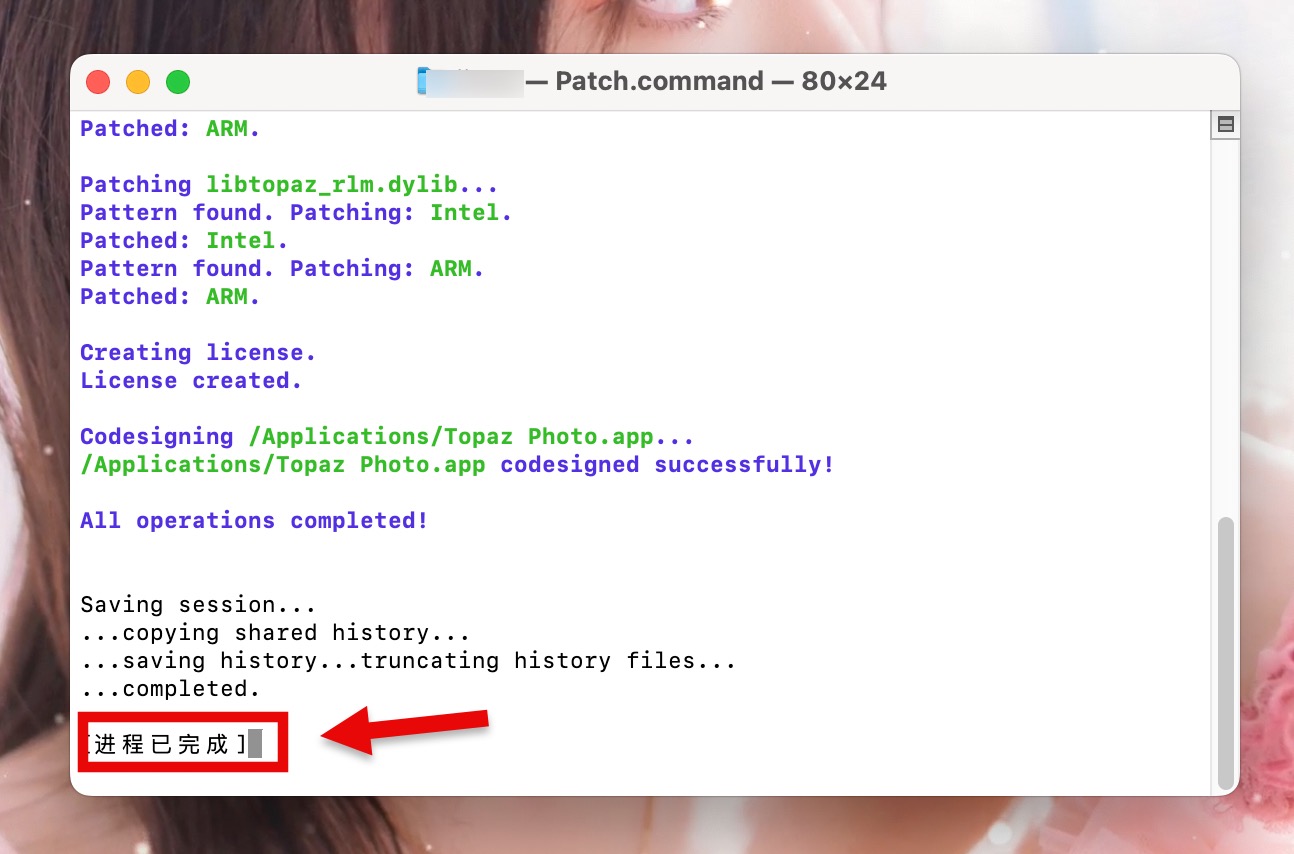The height and width of the screenshot is (854, 1294).
Task: Click the empty scrollbar track above the thumb
Action: pyautogui.click(x=1225, y=330)
